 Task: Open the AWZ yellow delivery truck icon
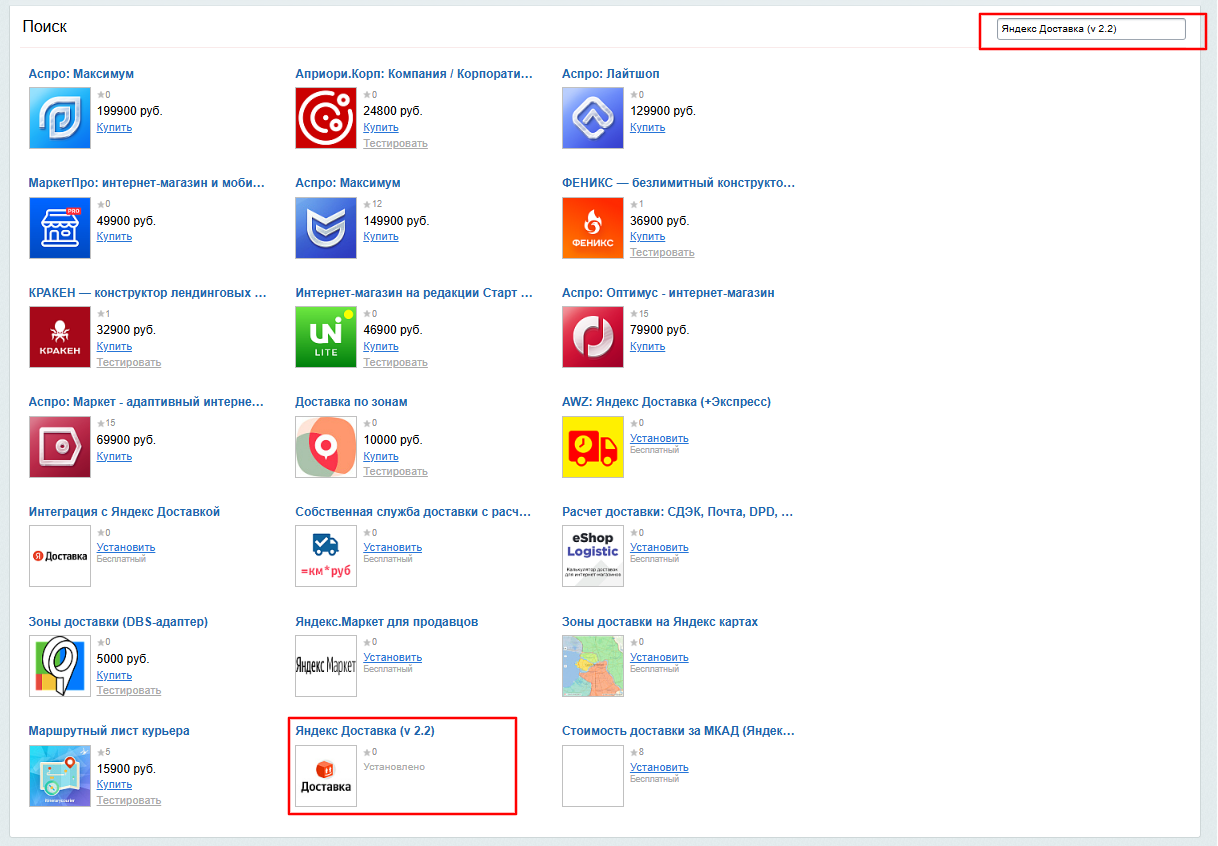(593, 447)
